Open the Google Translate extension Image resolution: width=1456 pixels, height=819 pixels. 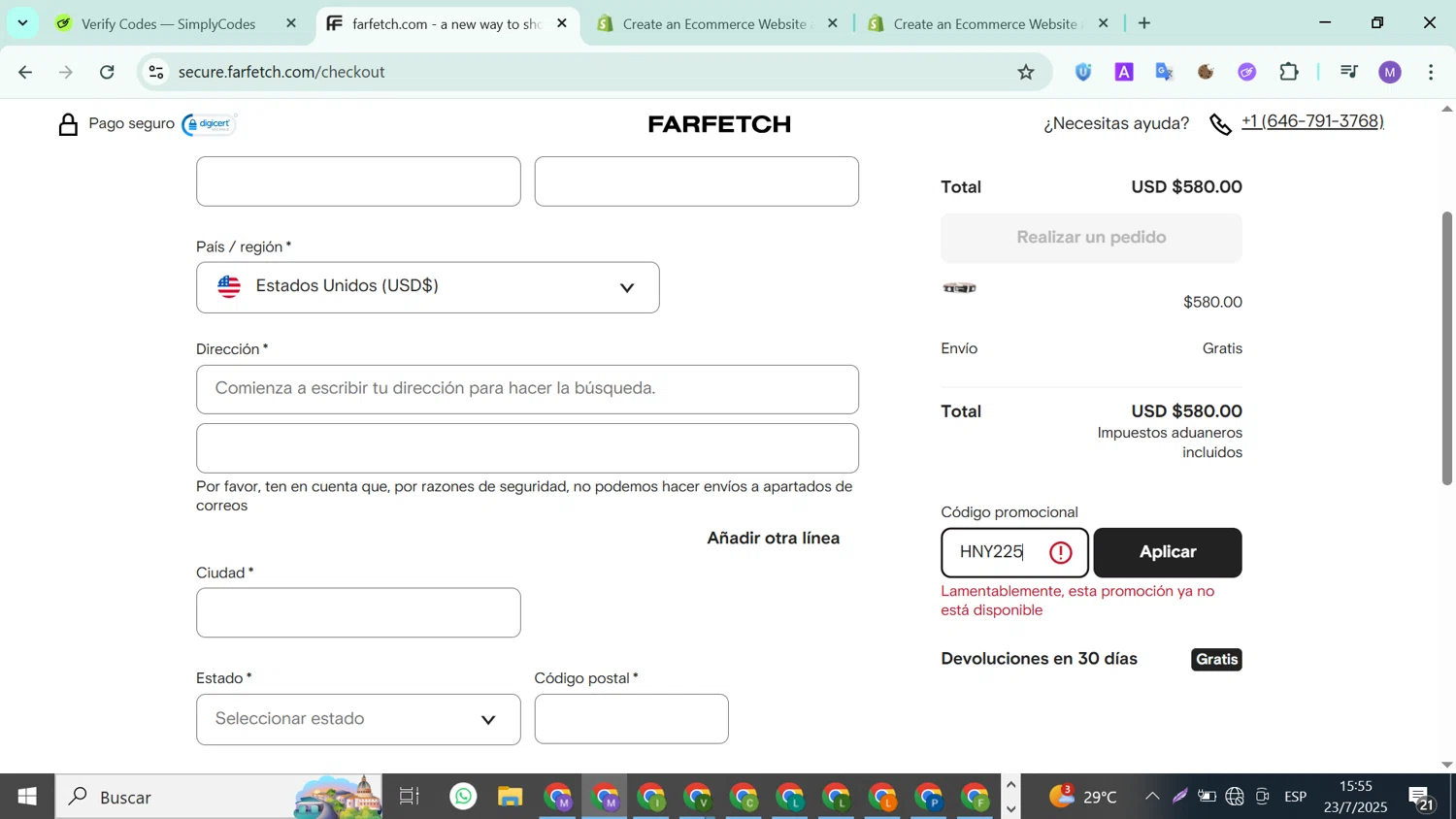(1165, 72)
